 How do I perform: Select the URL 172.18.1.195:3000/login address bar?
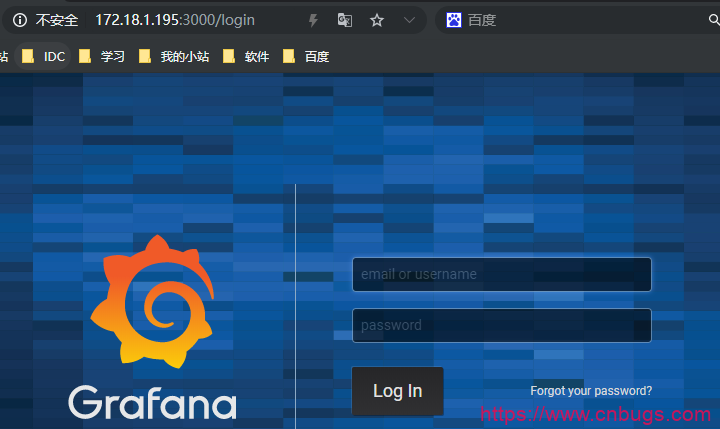[x=175, y=20]
